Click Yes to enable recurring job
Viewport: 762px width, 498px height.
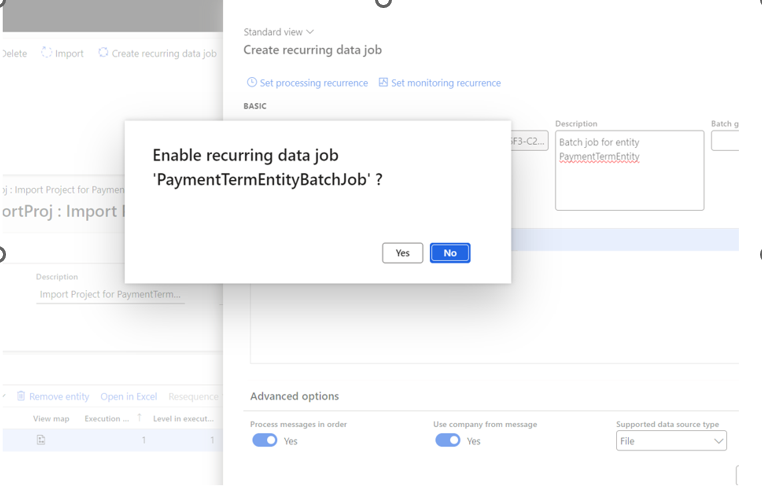[x=402, y=253]
